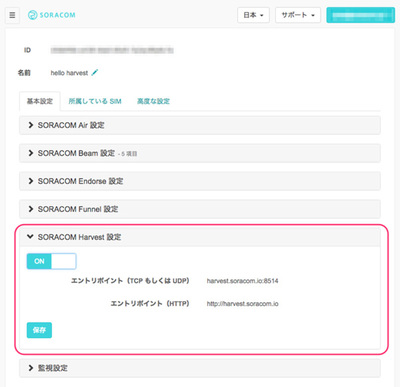Screen dimensions: 400x387
Task: Expand SORACOM Air 設定 section
Action: 200,125
